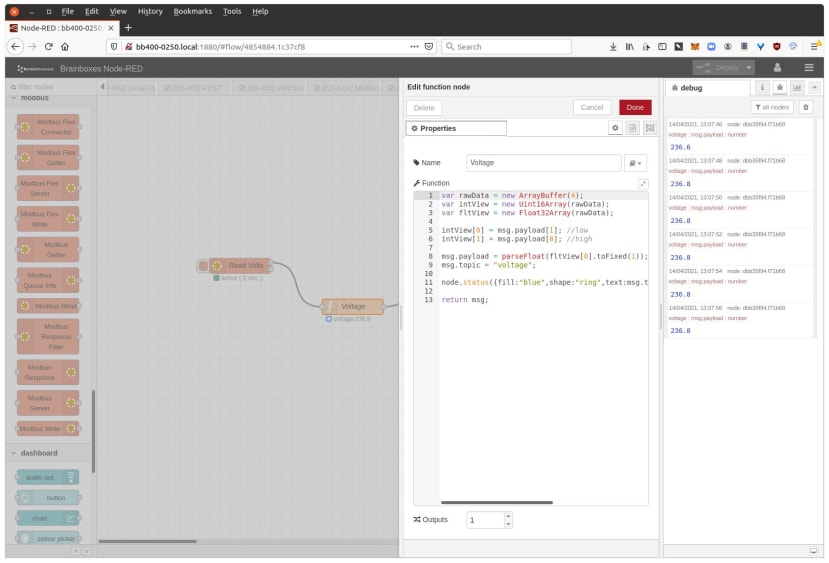
Task: Open the node properties gear icon
Action: click(615, 128)
